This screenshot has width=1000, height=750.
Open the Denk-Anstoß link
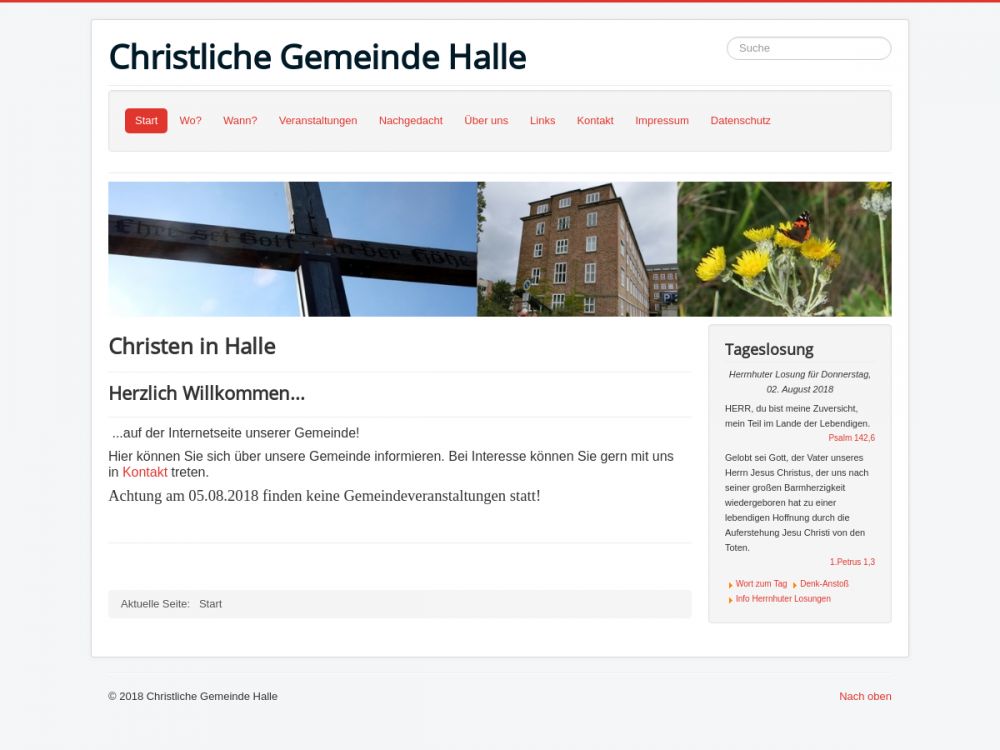click(824, 584)
